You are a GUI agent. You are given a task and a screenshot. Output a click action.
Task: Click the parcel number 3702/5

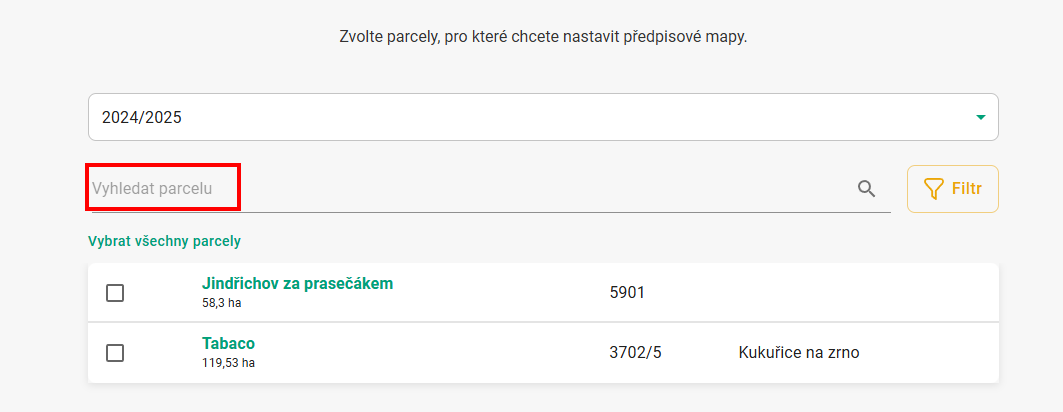635,352
